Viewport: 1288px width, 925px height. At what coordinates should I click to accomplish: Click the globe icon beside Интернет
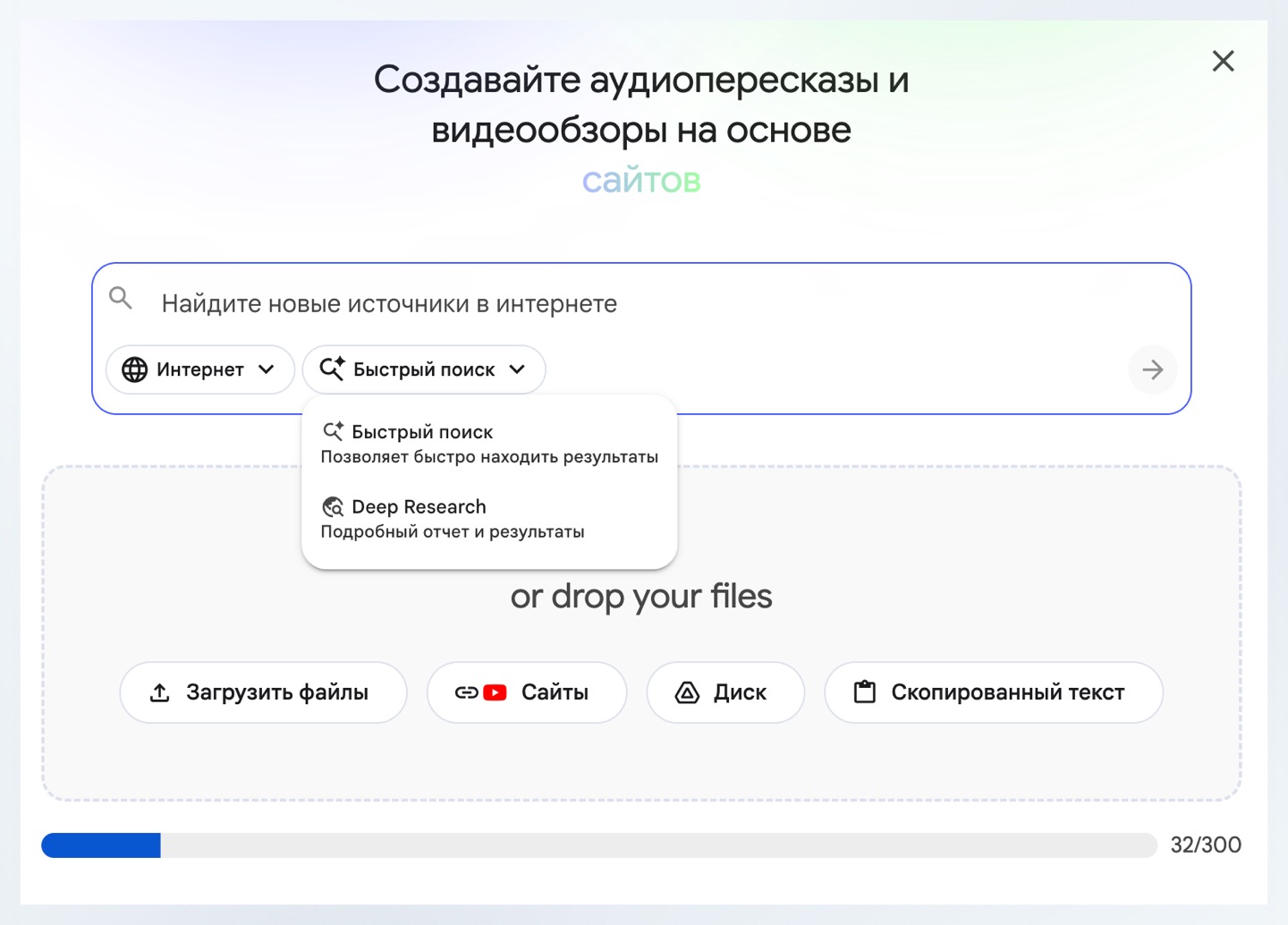click(x=135, y=369)
